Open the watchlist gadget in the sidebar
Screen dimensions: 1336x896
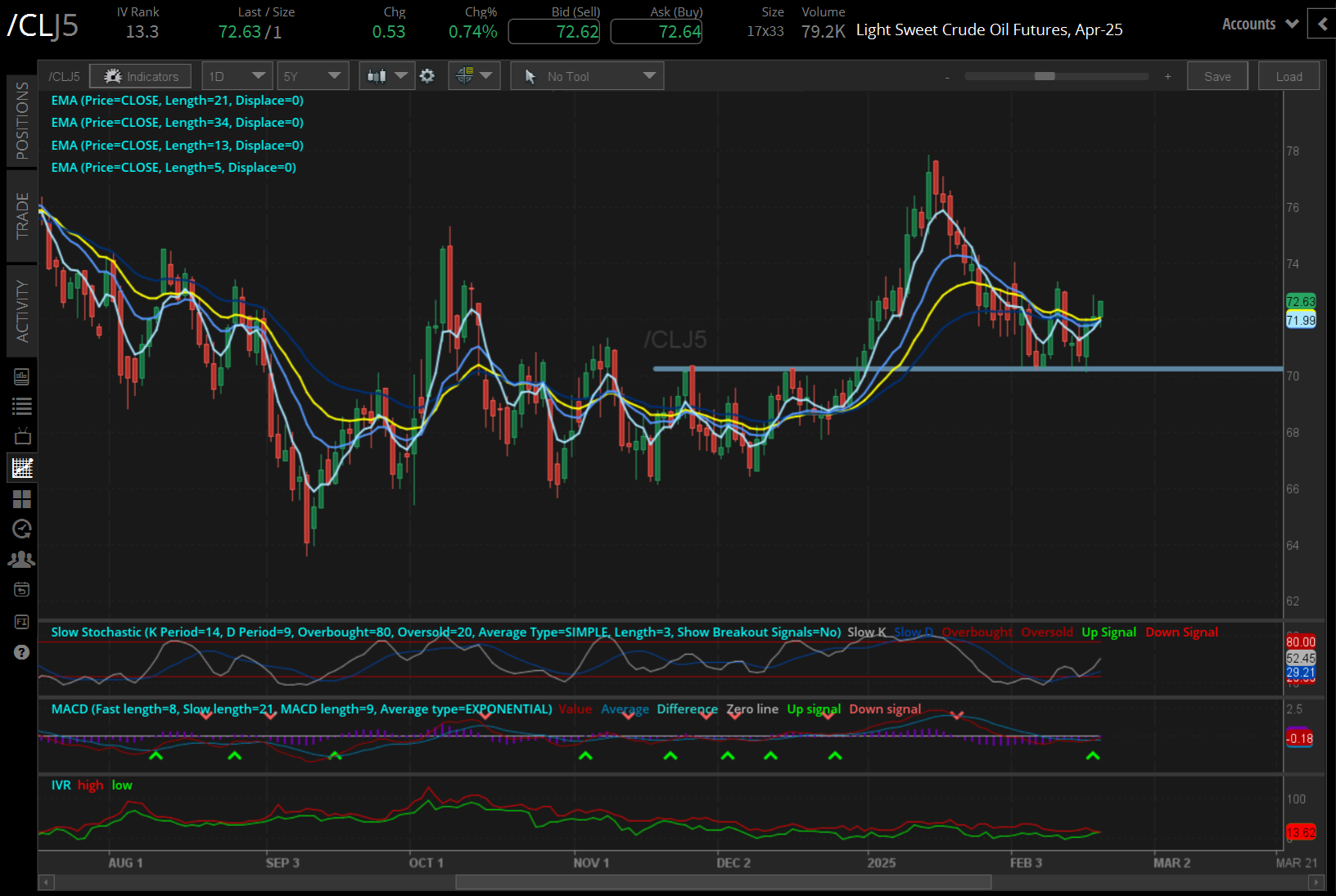(x=22, y=407)
